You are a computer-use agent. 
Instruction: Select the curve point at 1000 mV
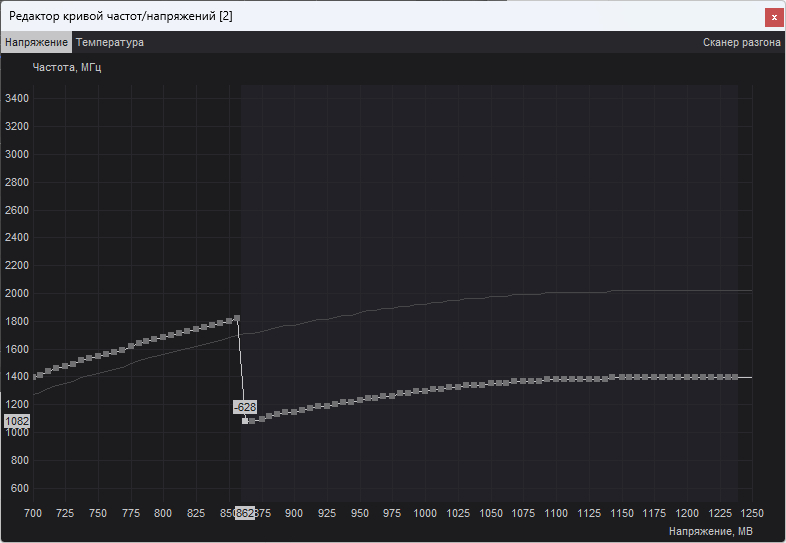[425, 389]
